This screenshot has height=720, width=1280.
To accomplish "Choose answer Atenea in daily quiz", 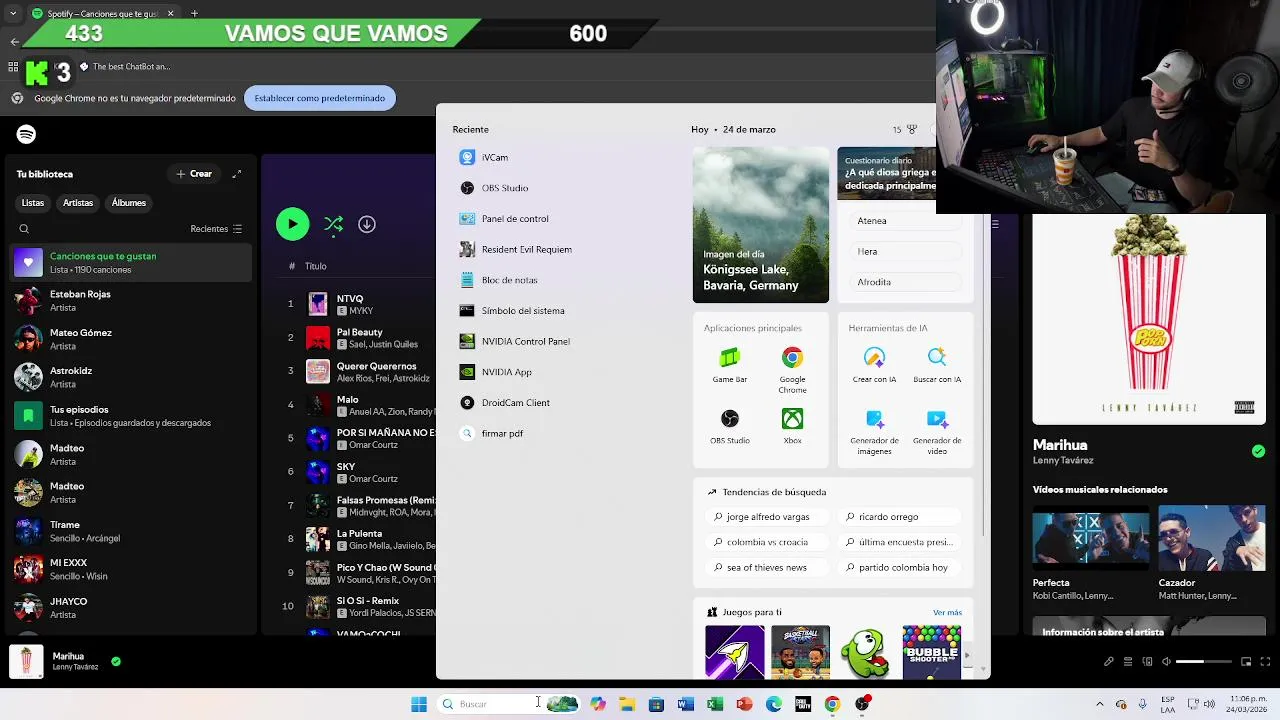I will pyautogui.click(x=906, y=221).
